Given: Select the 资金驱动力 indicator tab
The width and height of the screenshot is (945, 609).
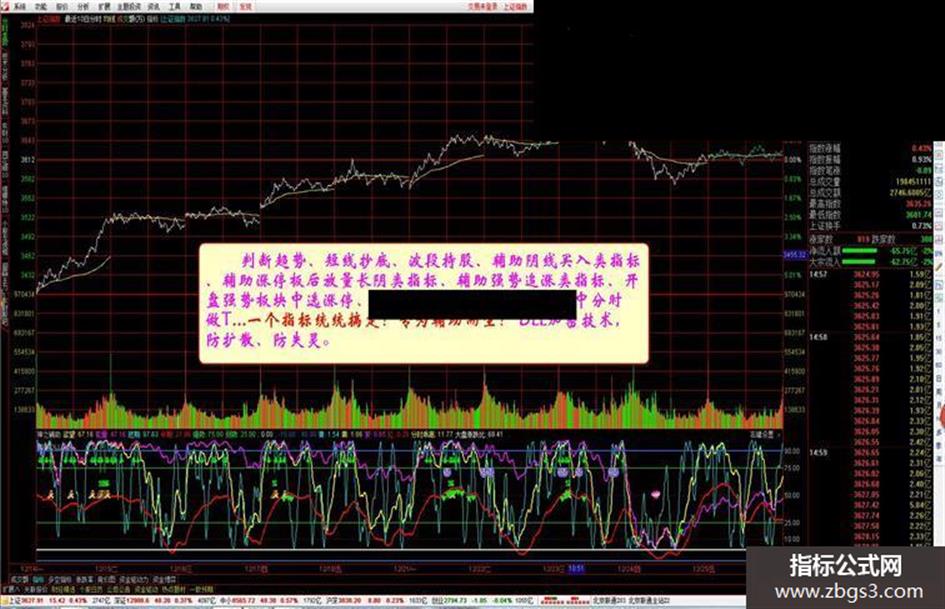Looking at the screenshot, I should tap(133, 579).
